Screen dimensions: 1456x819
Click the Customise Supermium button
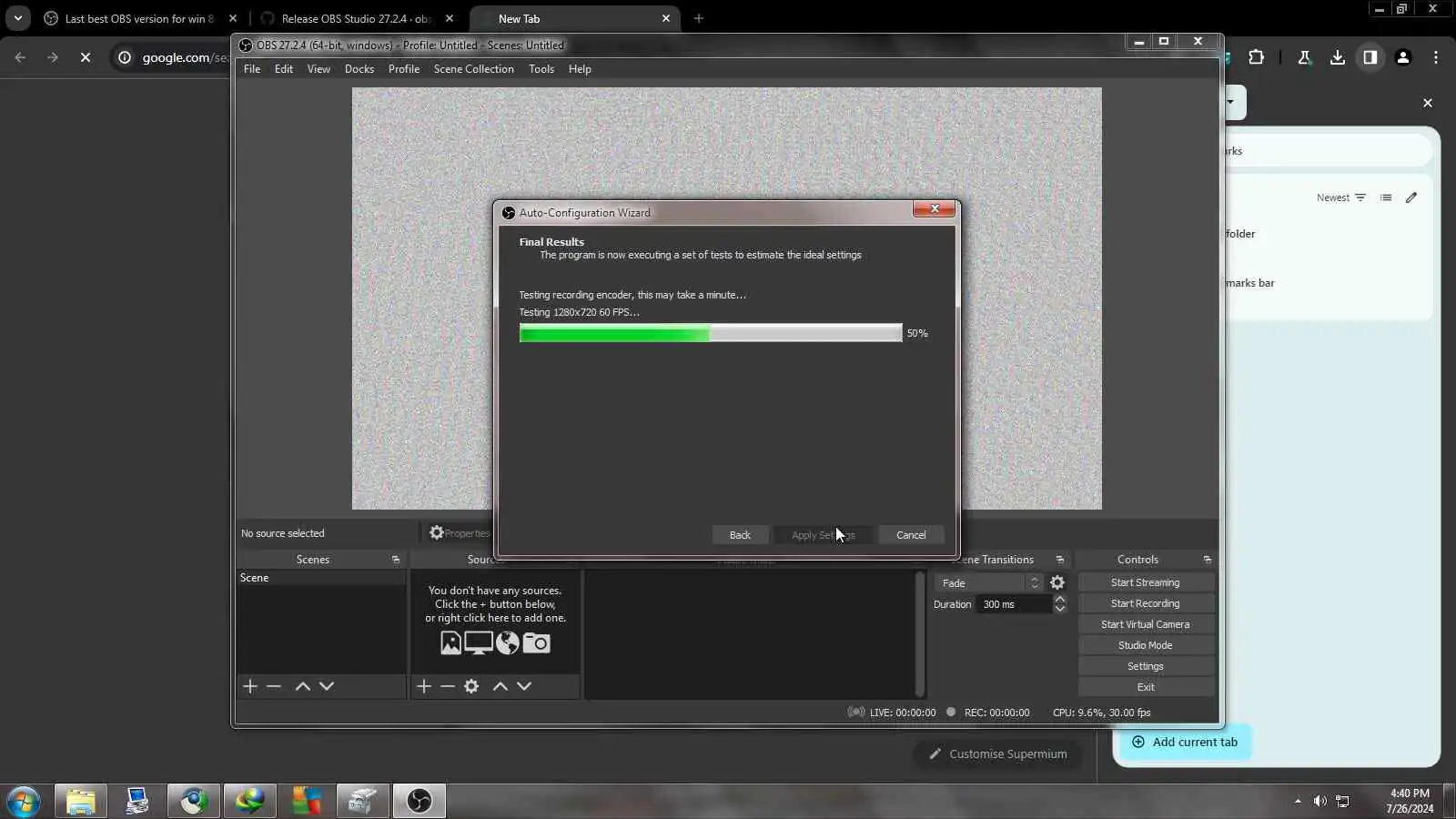tap(998, 753)
